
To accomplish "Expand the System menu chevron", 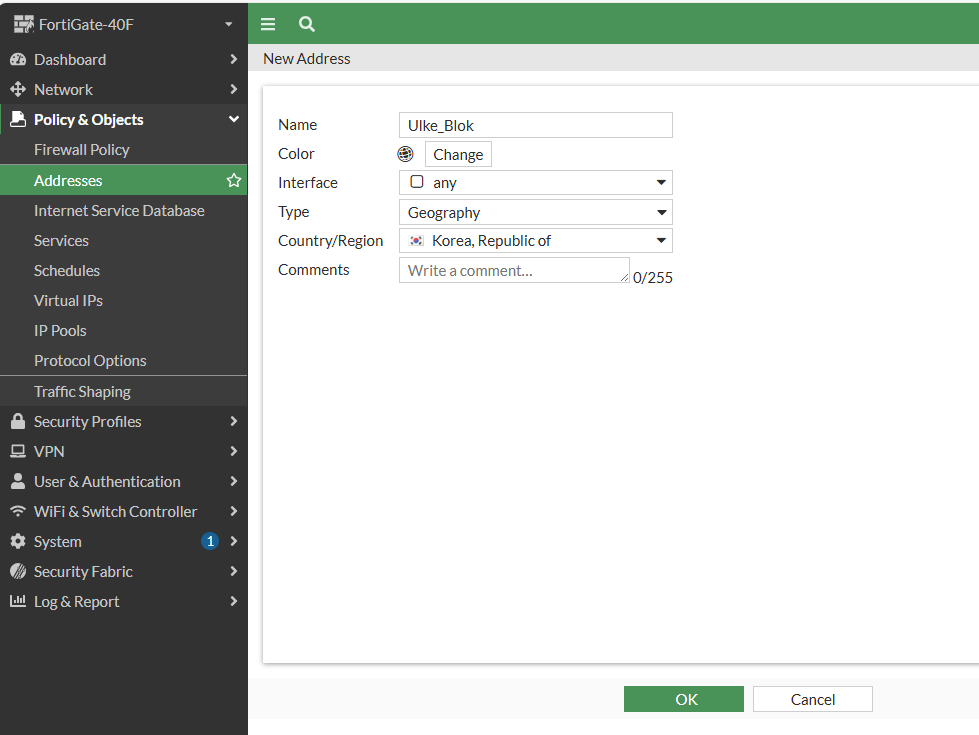I will click(234, 541).
